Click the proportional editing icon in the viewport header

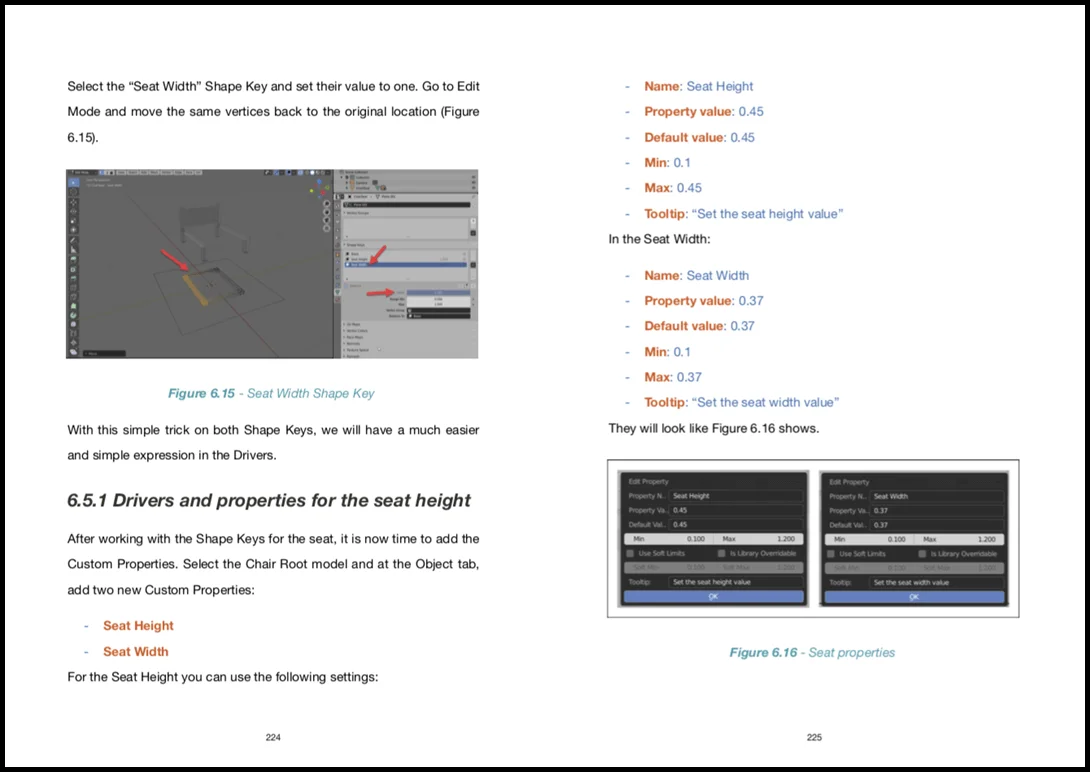(x=289, y=173)
